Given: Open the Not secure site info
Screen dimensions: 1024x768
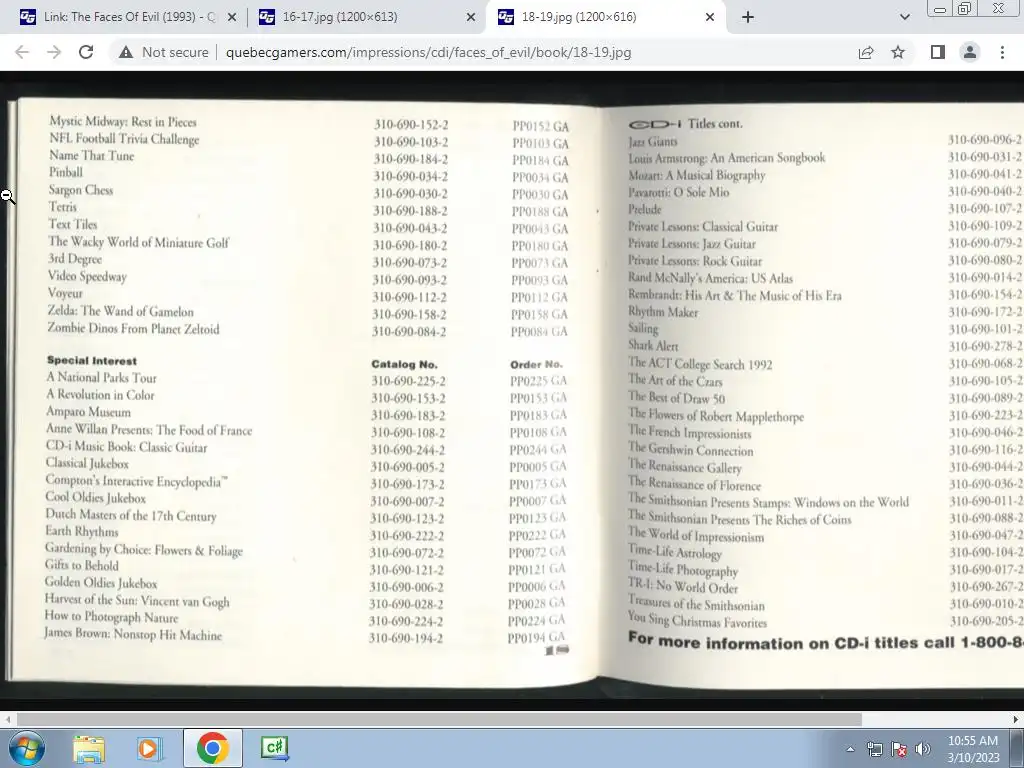Looking at the screenshot, I should click(x=163, y=52).
